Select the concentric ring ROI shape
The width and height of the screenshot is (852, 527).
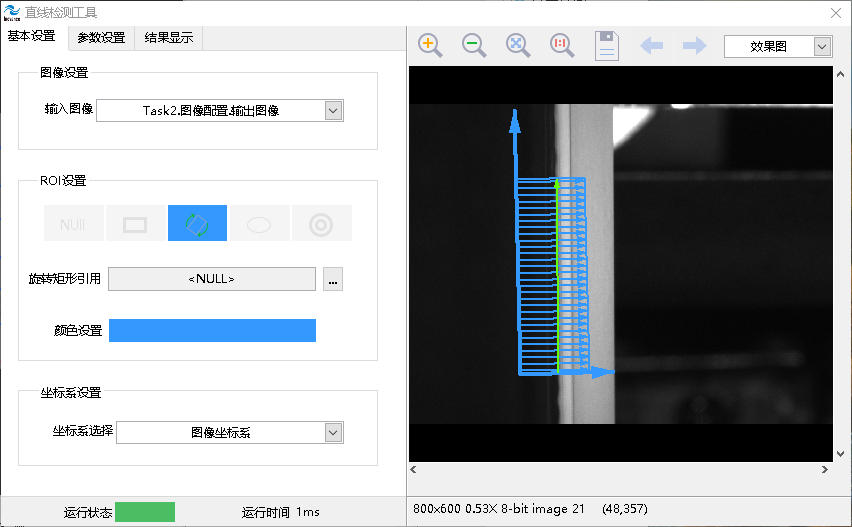321,224
